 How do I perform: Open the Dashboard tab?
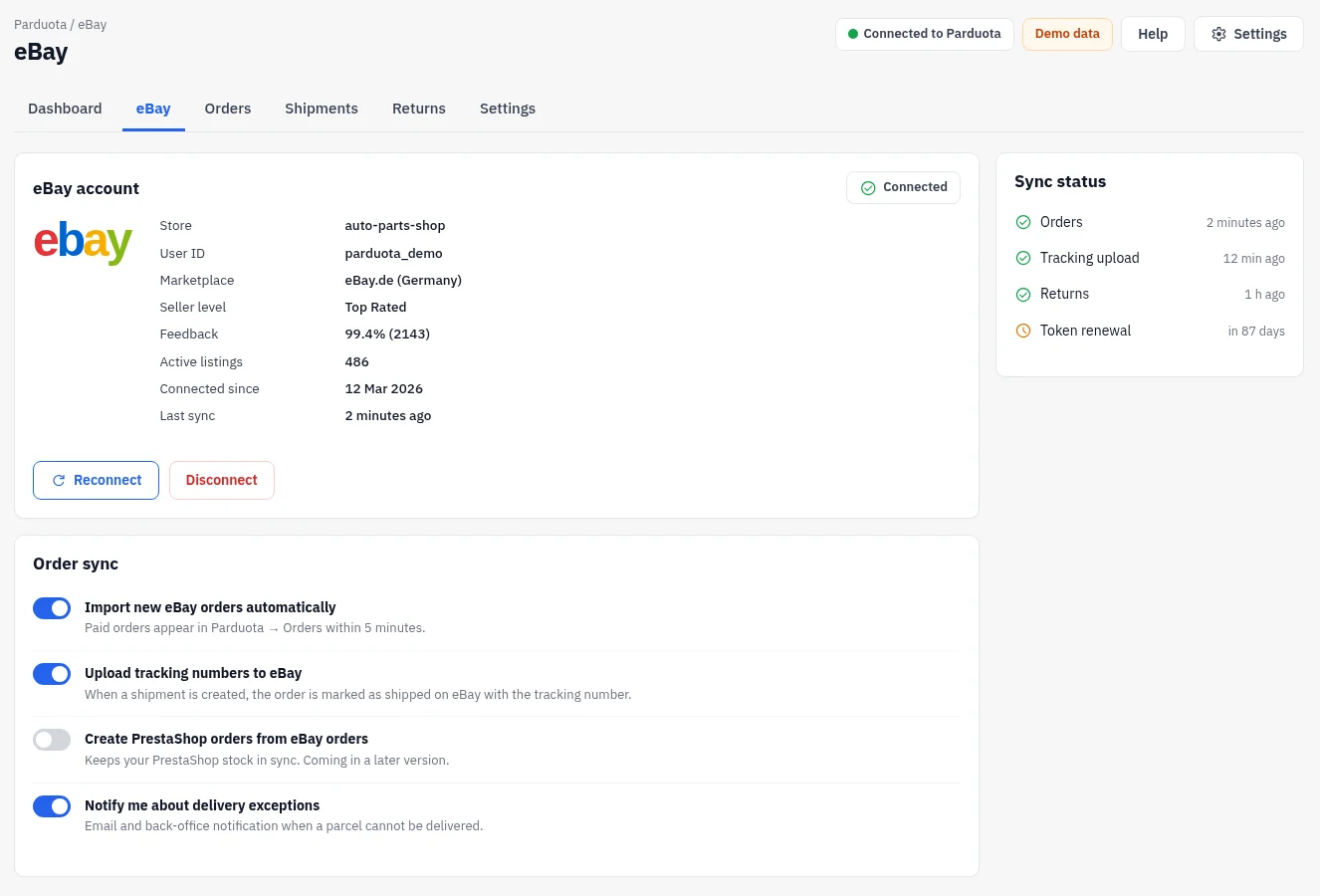[x=65, y=109]
